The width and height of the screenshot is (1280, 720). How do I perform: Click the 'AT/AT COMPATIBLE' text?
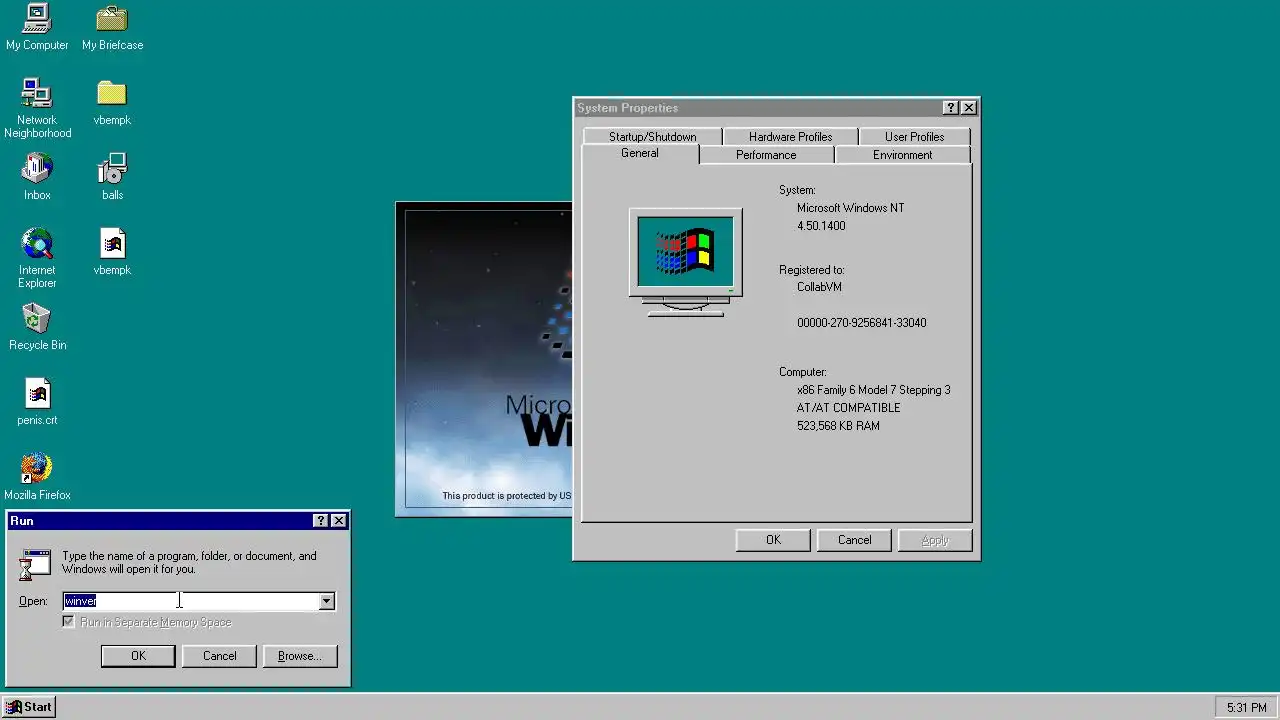coord(848,408)
